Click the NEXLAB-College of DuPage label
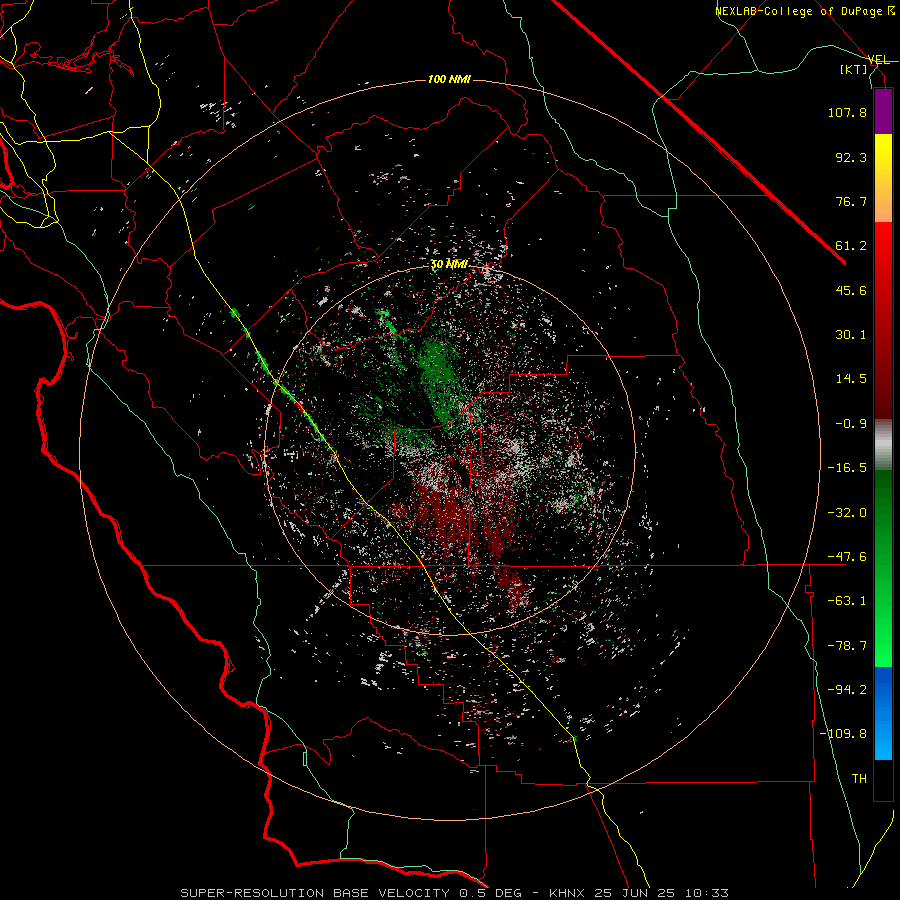The width and height of the screenshot is (900, 900). 805,11
